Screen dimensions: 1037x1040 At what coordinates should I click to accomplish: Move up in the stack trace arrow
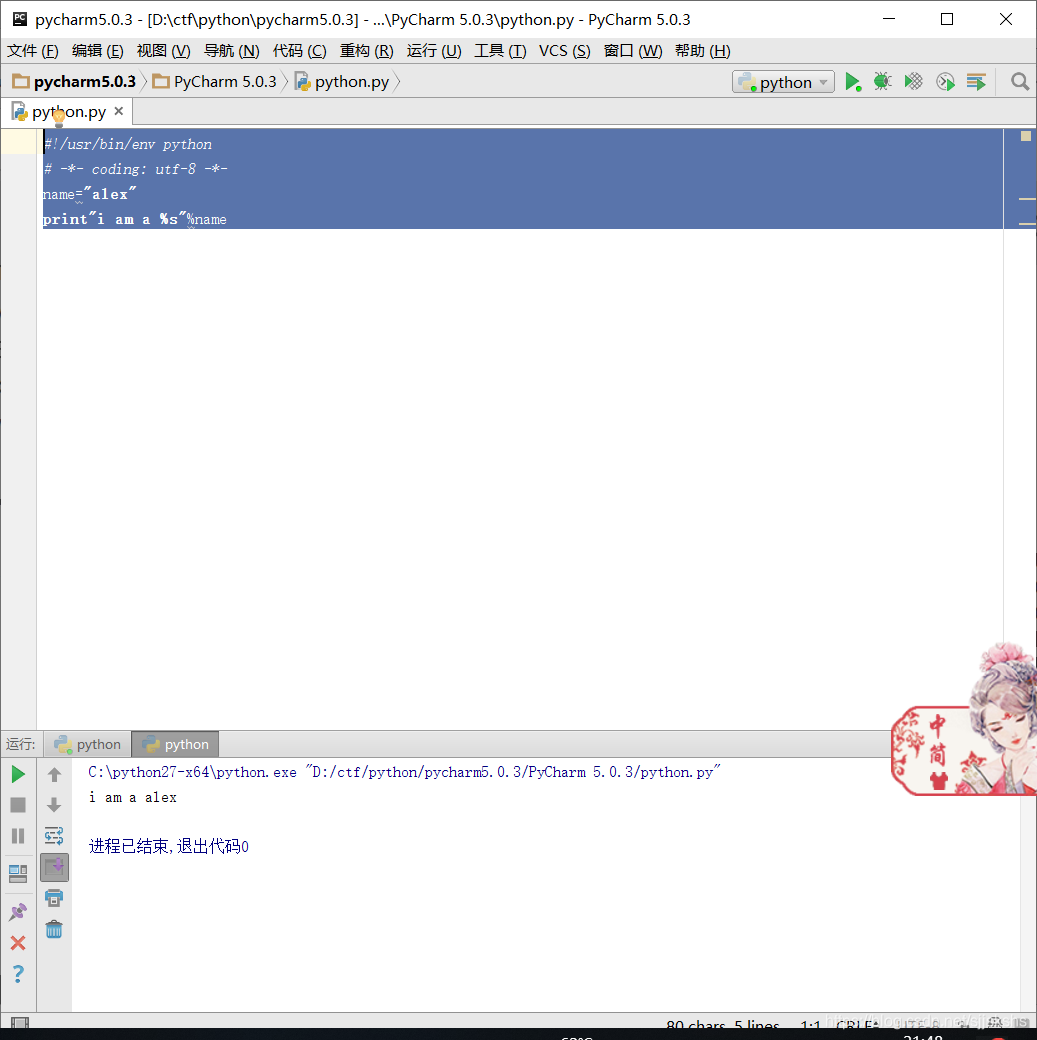(54, 774)
